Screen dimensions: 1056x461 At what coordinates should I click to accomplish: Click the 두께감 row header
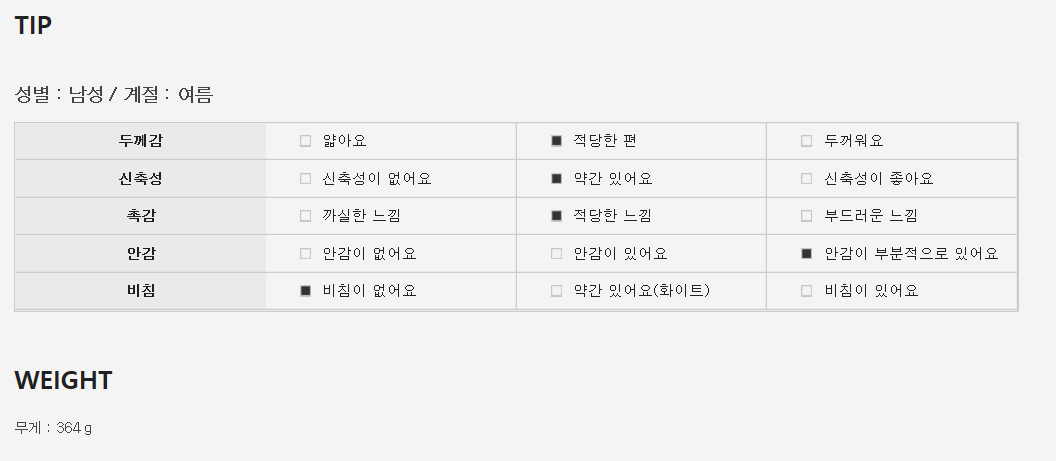pos(140,141)
